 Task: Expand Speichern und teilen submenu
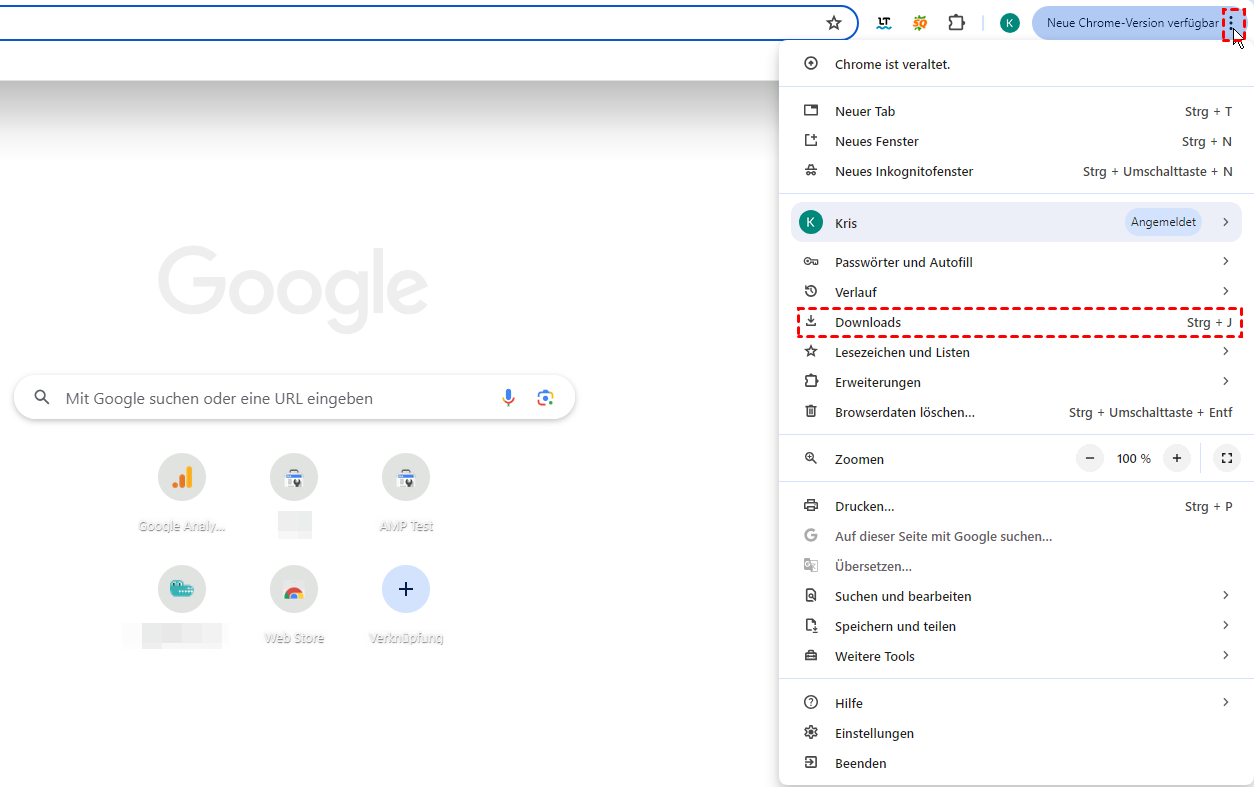tap(1016, 626)
